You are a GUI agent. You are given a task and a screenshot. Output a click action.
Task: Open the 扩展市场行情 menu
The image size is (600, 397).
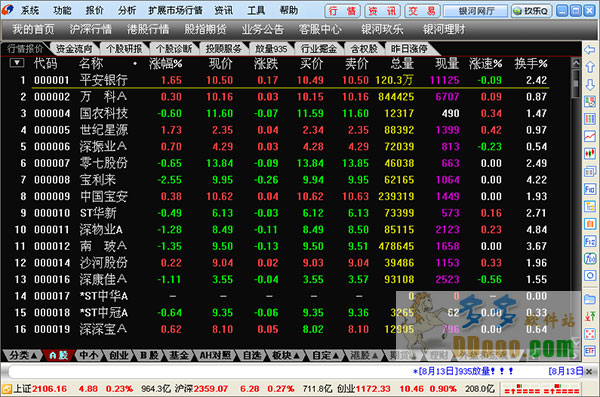click(175, 10)
